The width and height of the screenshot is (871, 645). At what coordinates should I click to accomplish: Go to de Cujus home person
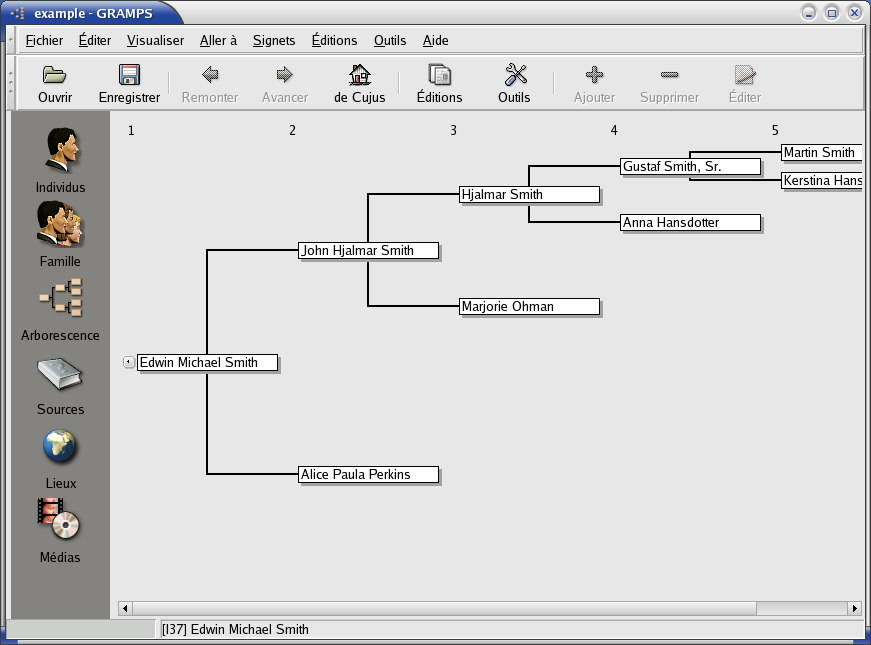pyautogui.click(x=359, y=76)
